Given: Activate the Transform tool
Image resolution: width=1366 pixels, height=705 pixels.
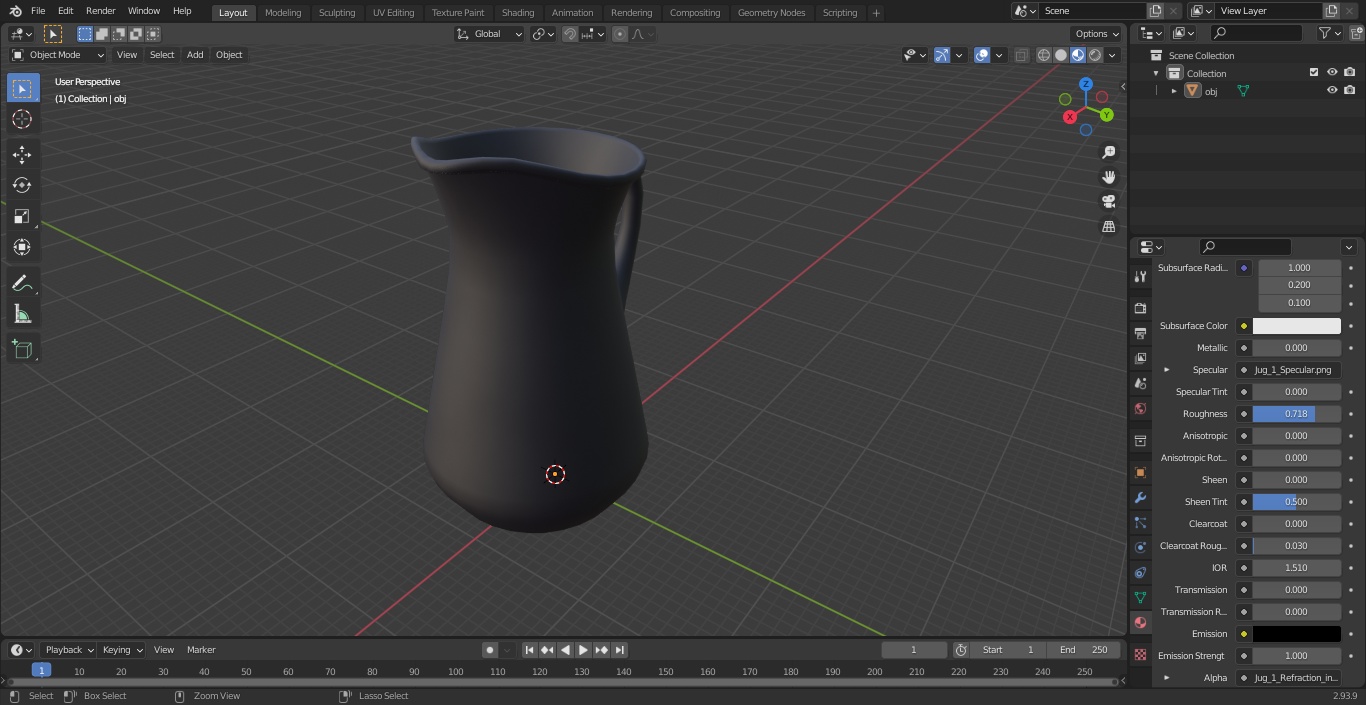Looking at the screenshot, I should (22, 247).
